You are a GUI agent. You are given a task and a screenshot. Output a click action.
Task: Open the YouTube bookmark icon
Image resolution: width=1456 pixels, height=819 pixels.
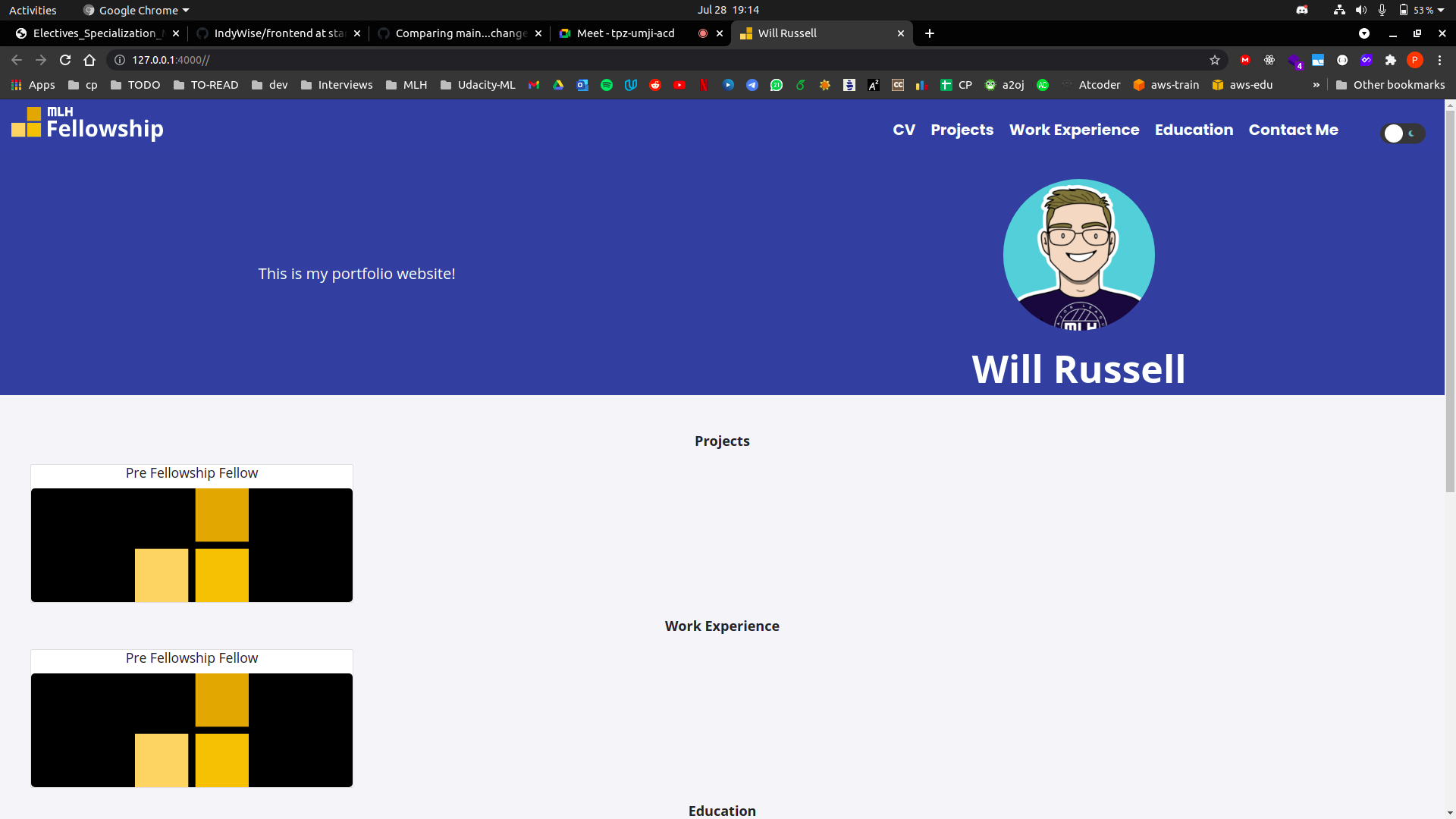[x=679, y=85]
